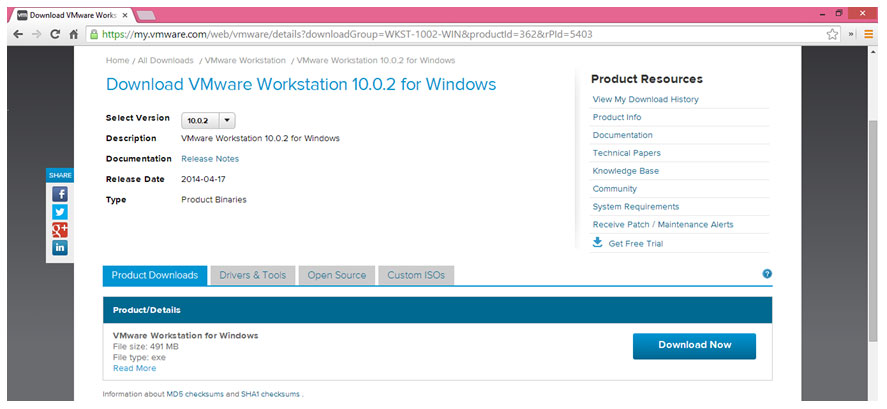887x409 pixels.
Task: Click the page heading Download VMware Workstation 10.0.2
Action: 301,84
